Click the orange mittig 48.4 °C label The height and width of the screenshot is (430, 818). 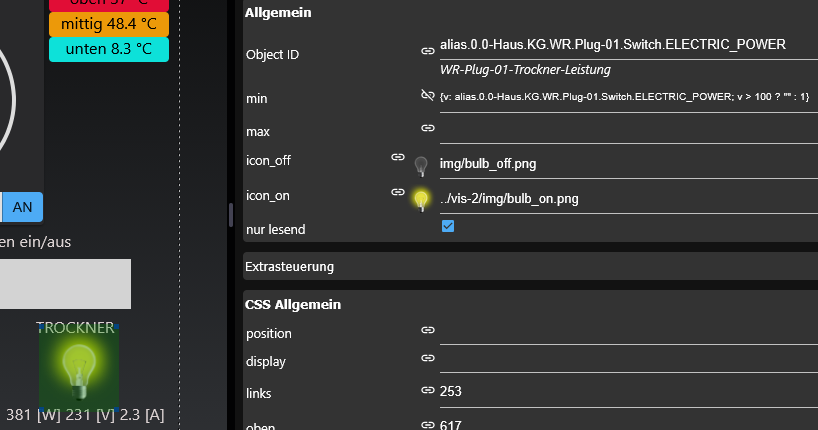[x=108, y=24]
